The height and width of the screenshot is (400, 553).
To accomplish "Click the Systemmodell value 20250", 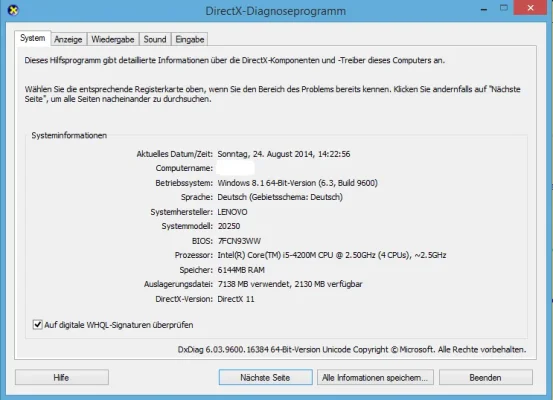I will (229, 226).
